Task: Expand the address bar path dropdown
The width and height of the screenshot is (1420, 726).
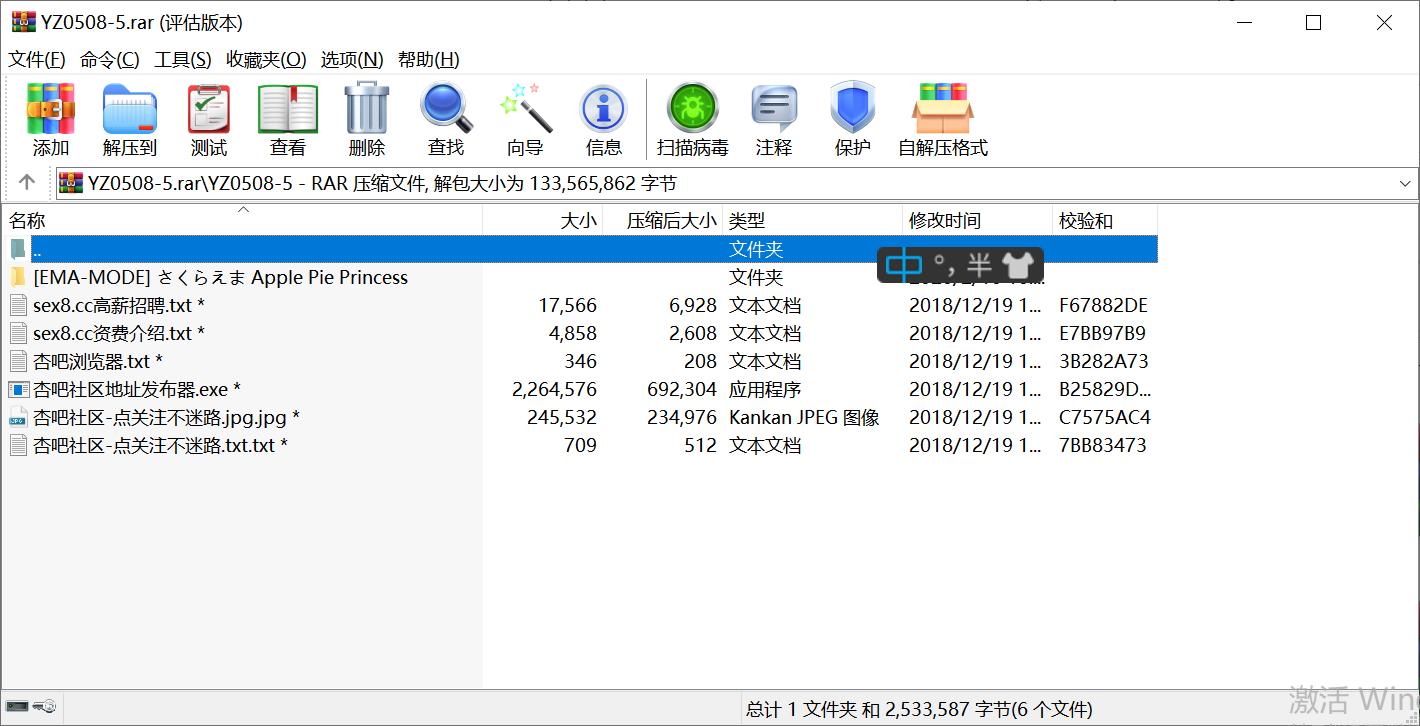Action: 1405,183
